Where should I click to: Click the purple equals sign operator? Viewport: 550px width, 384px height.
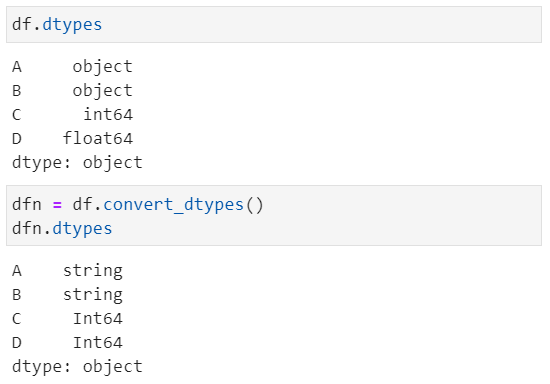(x=57, y=205)
